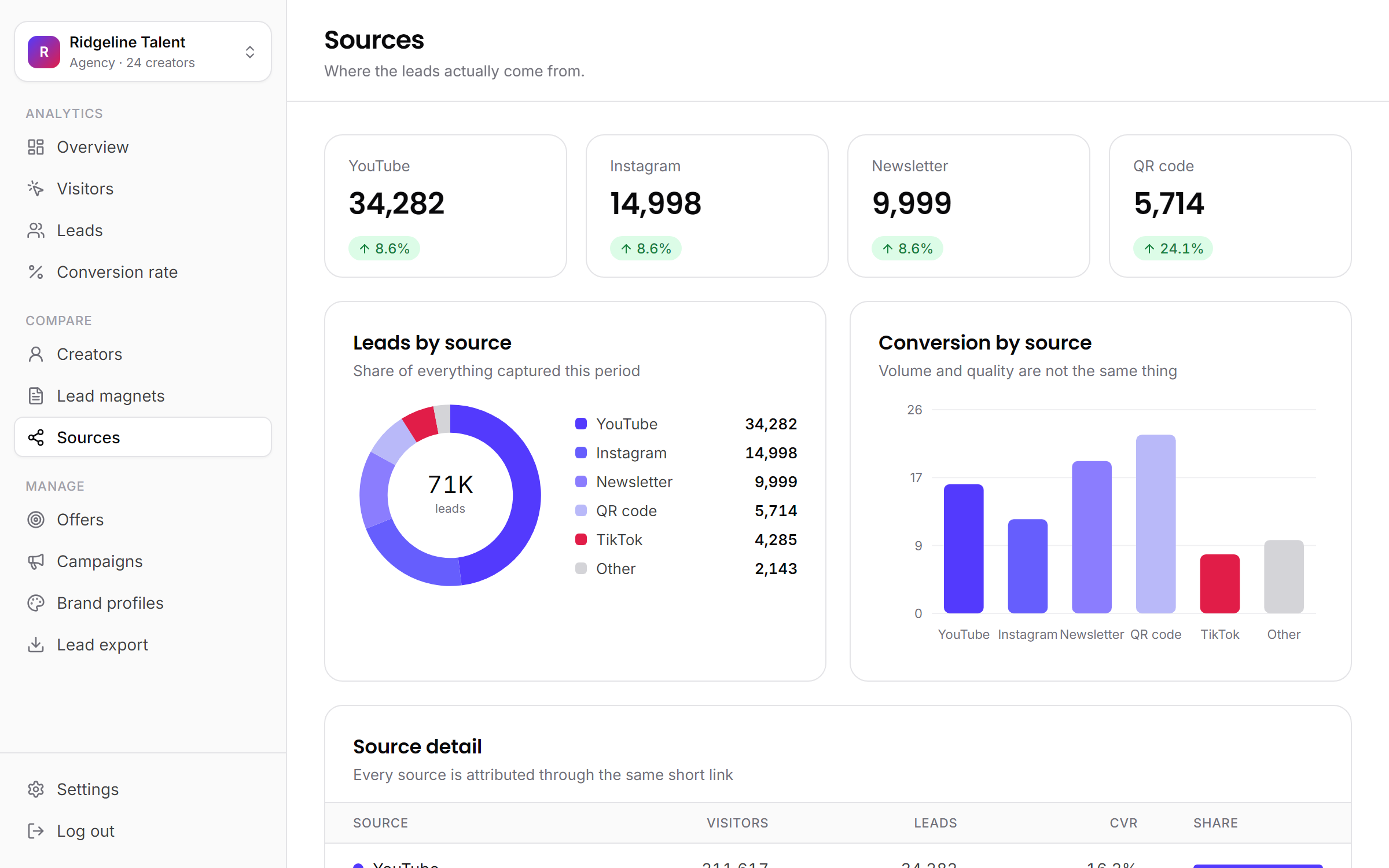The width and height of the screenshot is (1389, 868).
Task: Click the Lead magnets document icon
Action: pyautogui.click(x=36, y=396)
